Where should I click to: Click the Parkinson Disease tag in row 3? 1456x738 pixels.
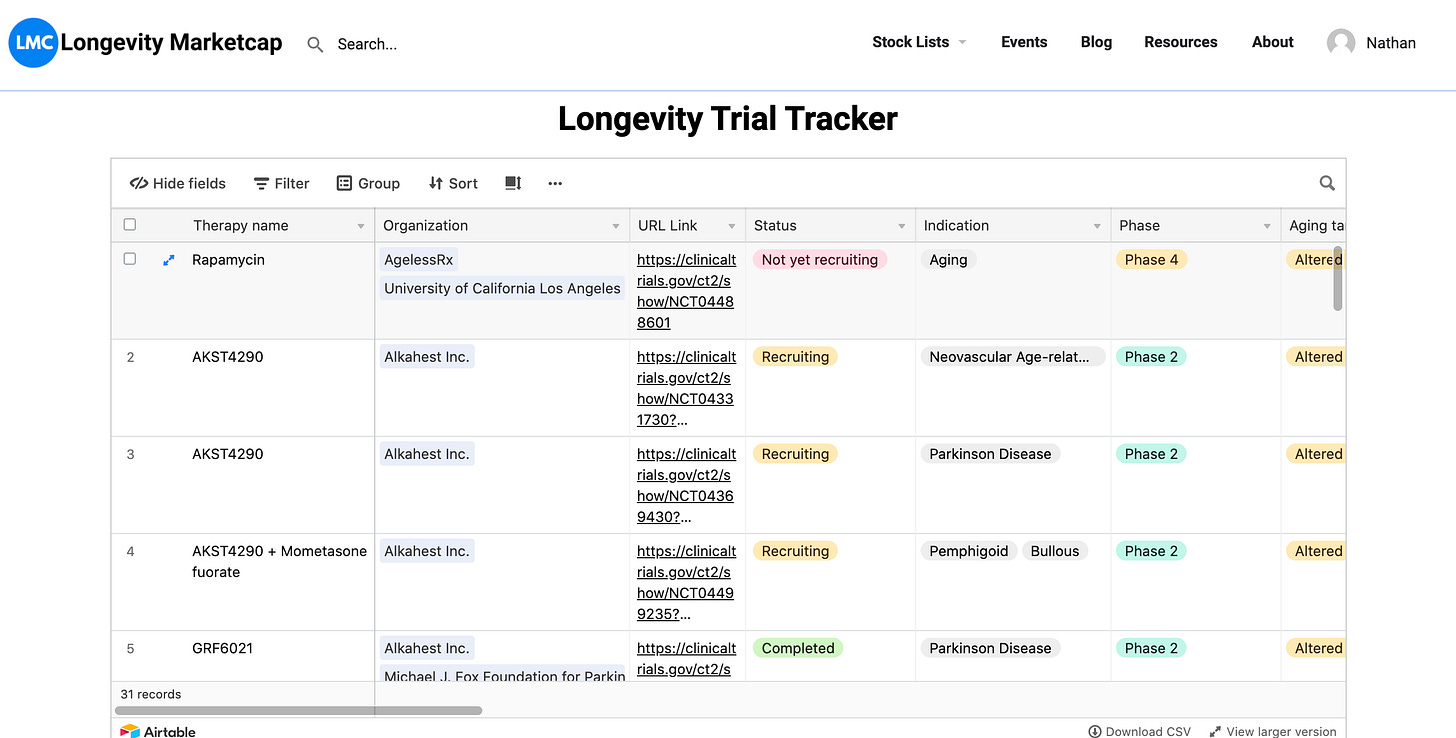tap(990, 454)
